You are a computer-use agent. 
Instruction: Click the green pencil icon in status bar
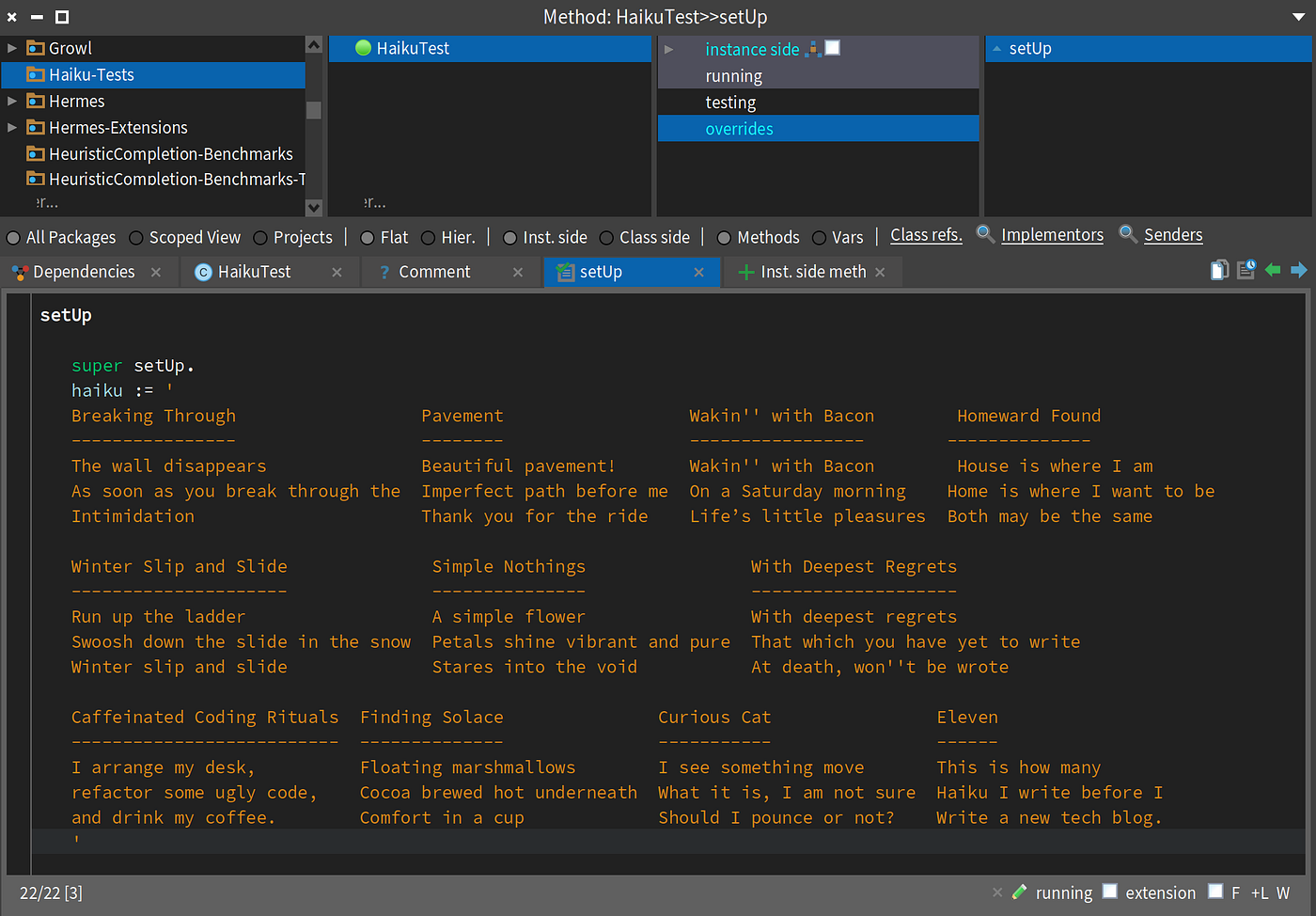[x=1019, y=892]
